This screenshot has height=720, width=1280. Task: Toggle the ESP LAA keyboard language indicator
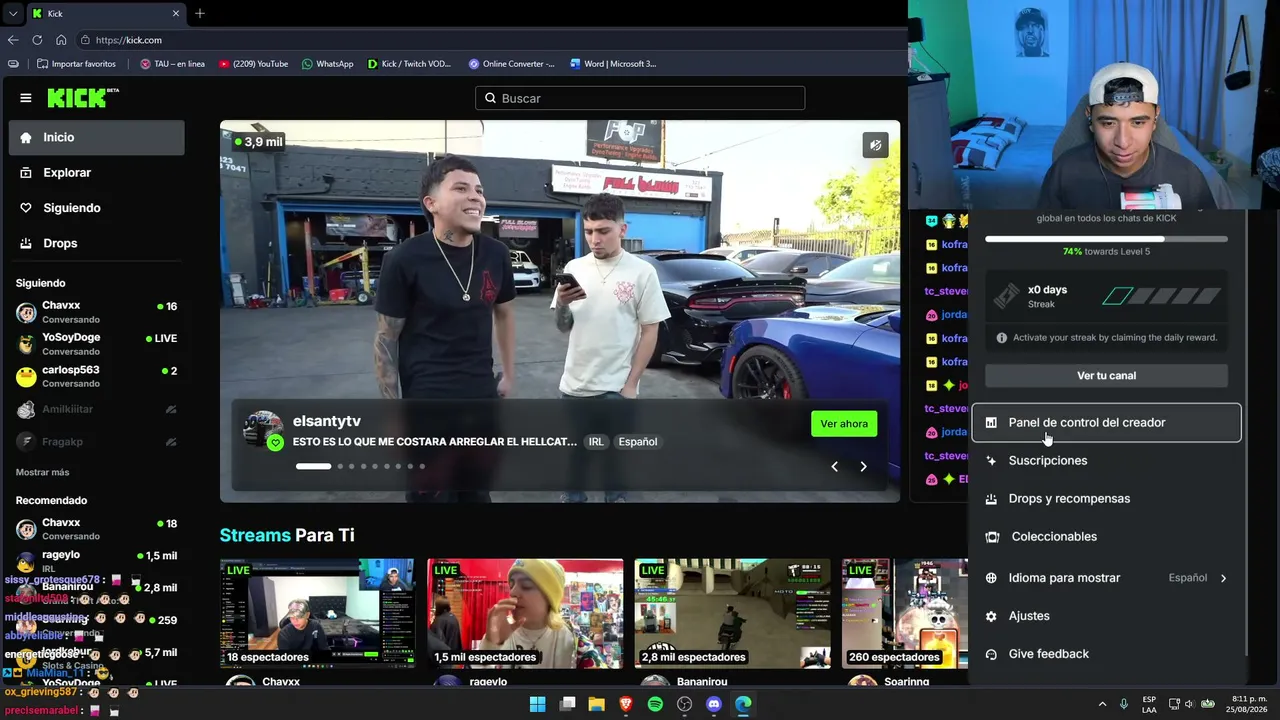coord(1149,704)
